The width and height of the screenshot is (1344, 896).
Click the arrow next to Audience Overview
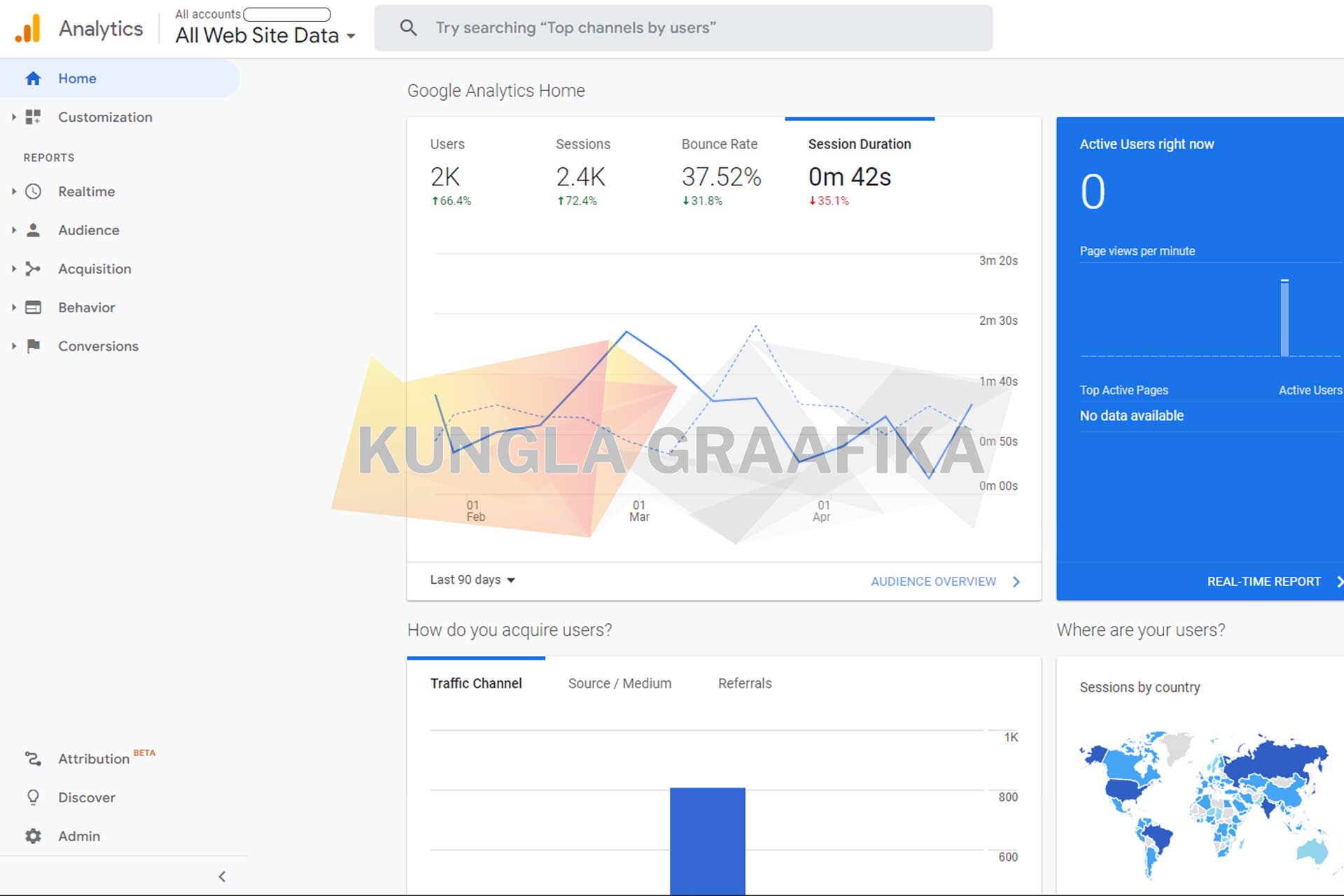click(x=1016, y=582)
